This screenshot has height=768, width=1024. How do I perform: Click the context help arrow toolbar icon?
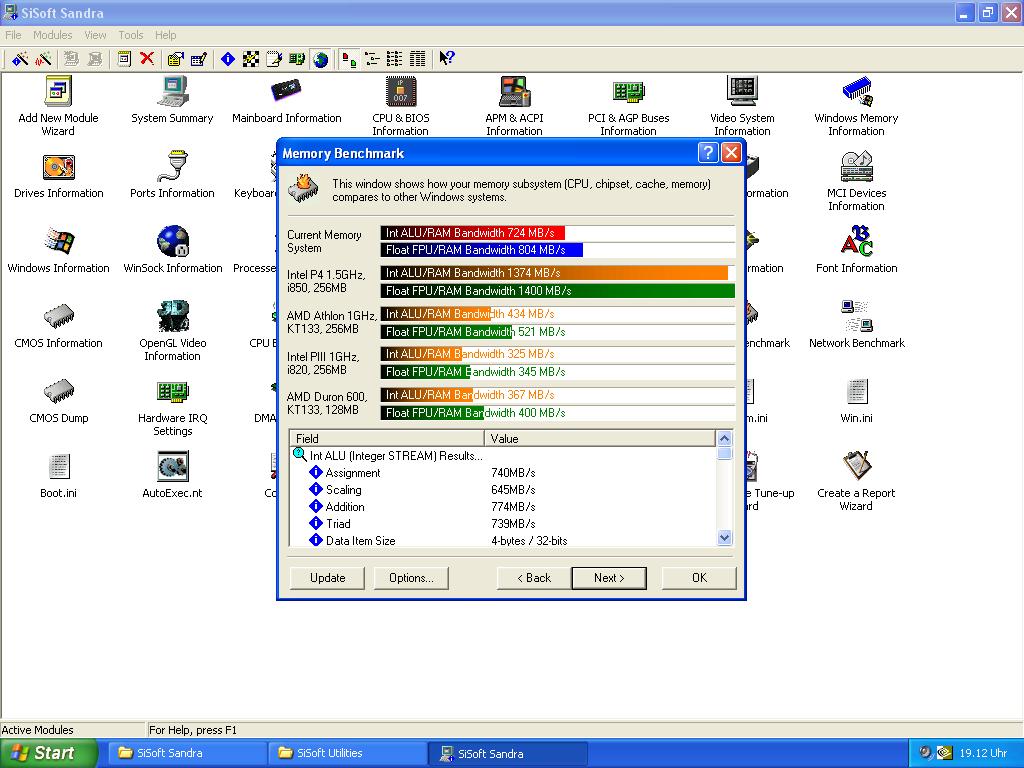tap(447, 59)
